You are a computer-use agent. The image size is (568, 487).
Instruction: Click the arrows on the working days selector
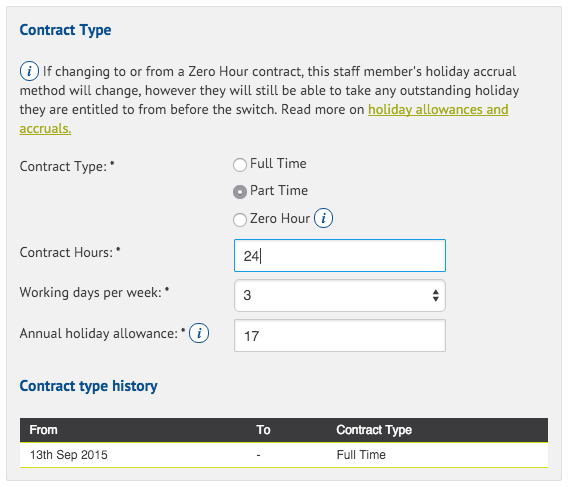point(435,295)
